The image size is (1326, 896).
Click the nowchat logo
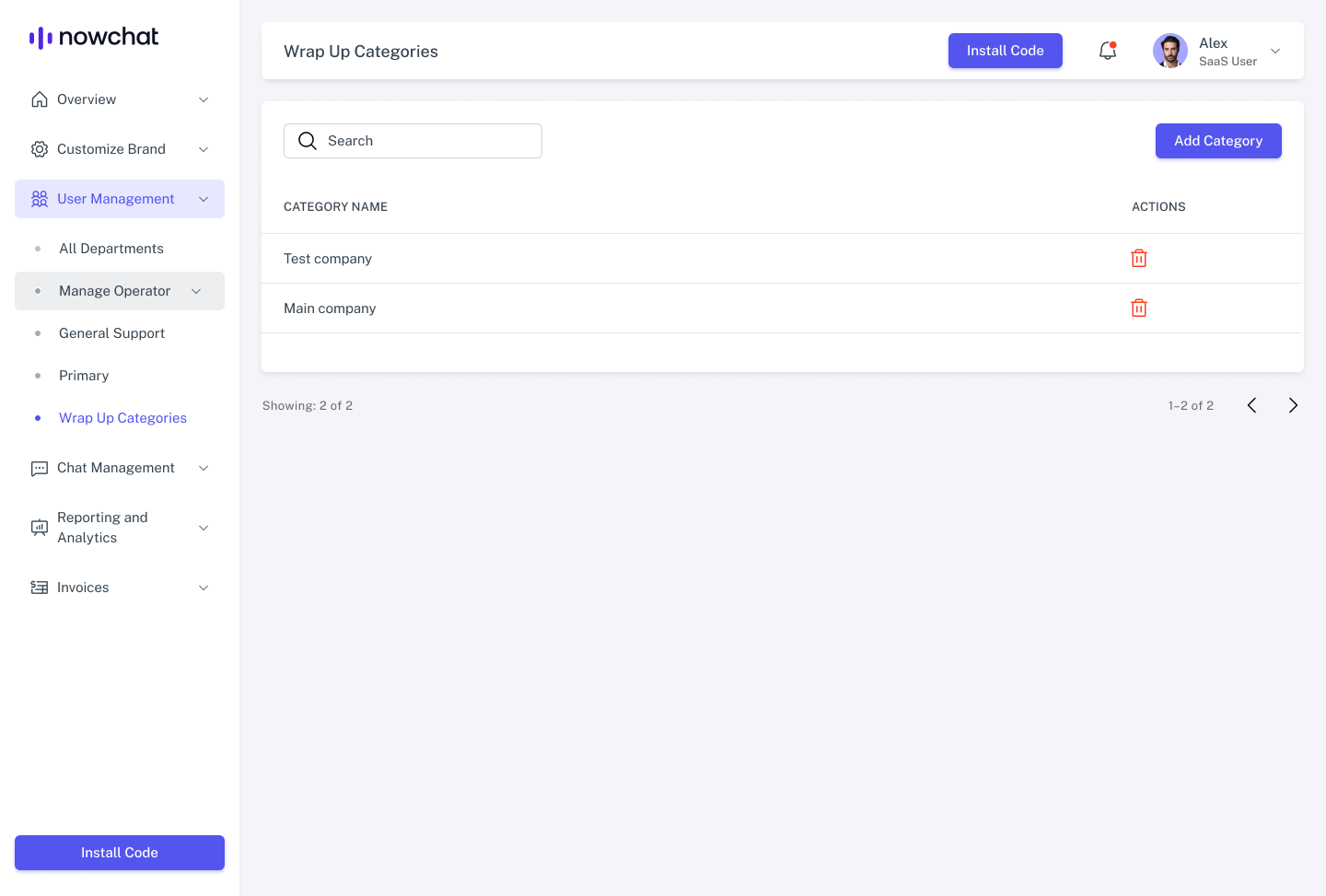click(x=94, y=37)
